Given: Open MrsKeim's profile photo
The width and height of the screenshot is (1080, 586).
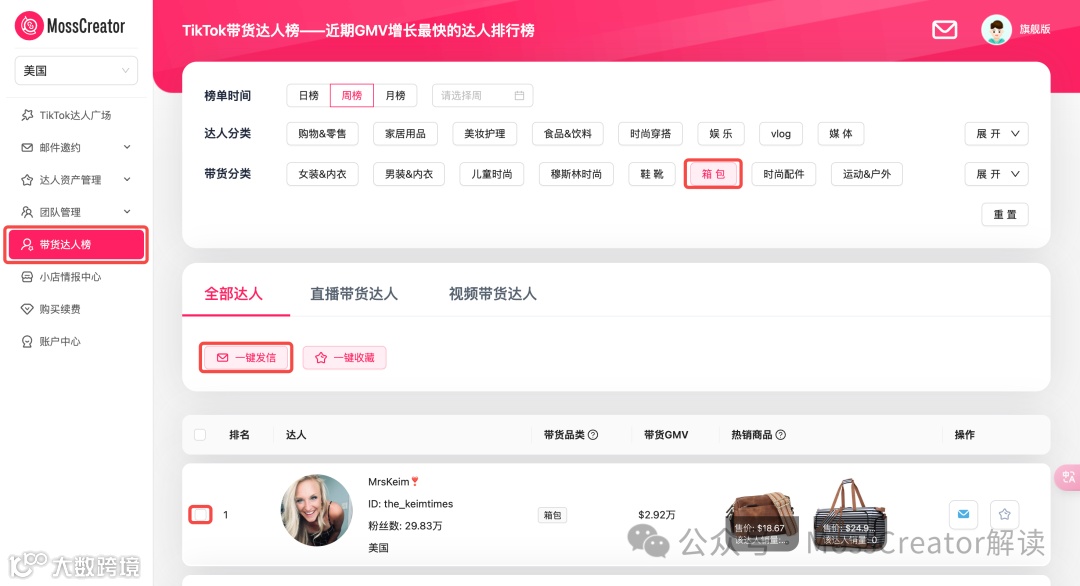Looking at the screenshot, I should pos(317,510).
